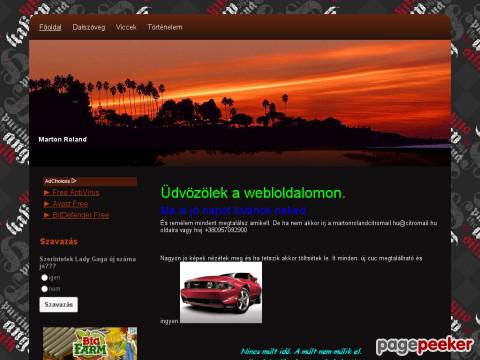Open the BitDefender Free ad link
480x360 pixels.
point(81,215)
